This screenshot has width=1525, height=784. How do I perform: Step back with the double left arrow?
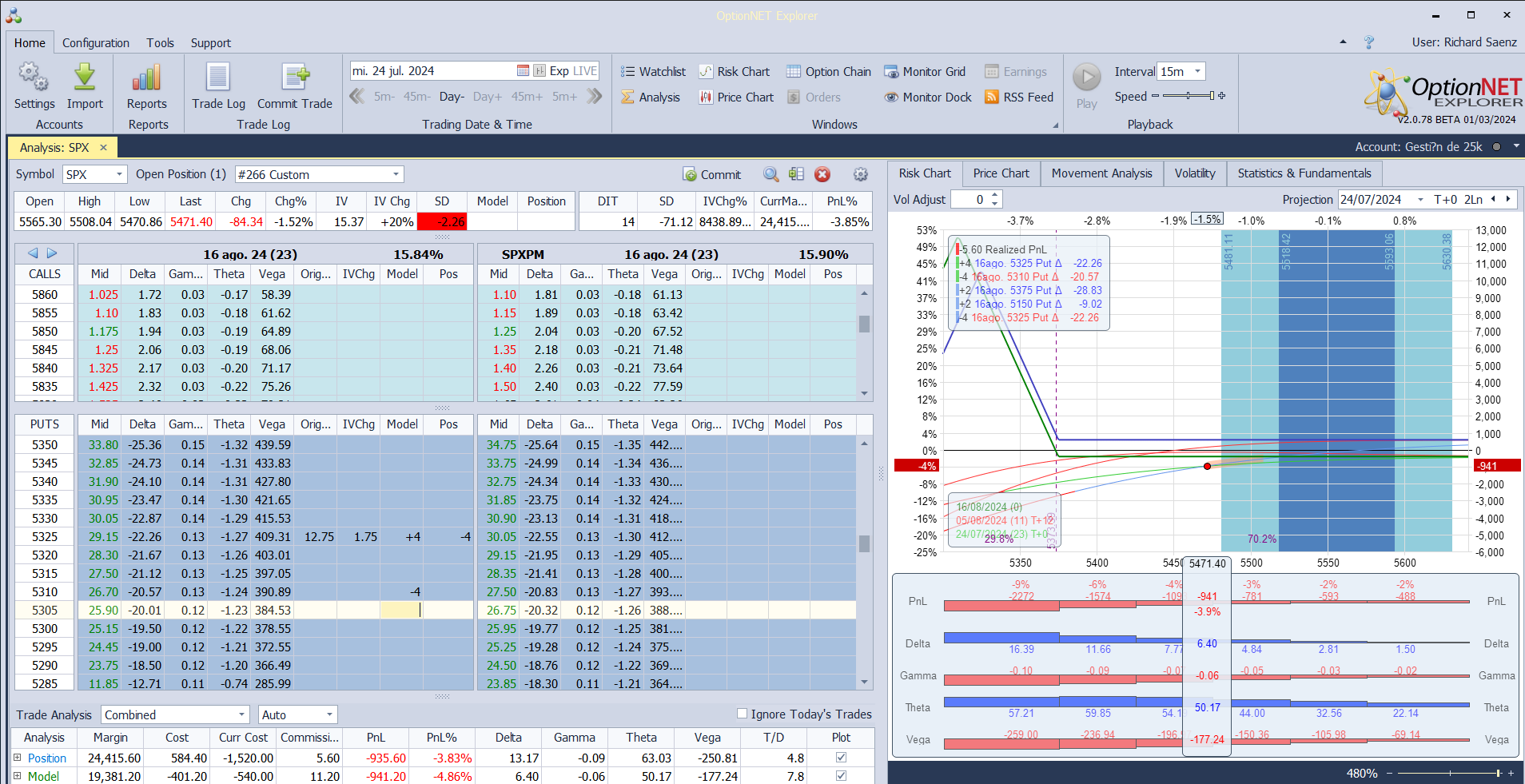(x=357, y=97)
